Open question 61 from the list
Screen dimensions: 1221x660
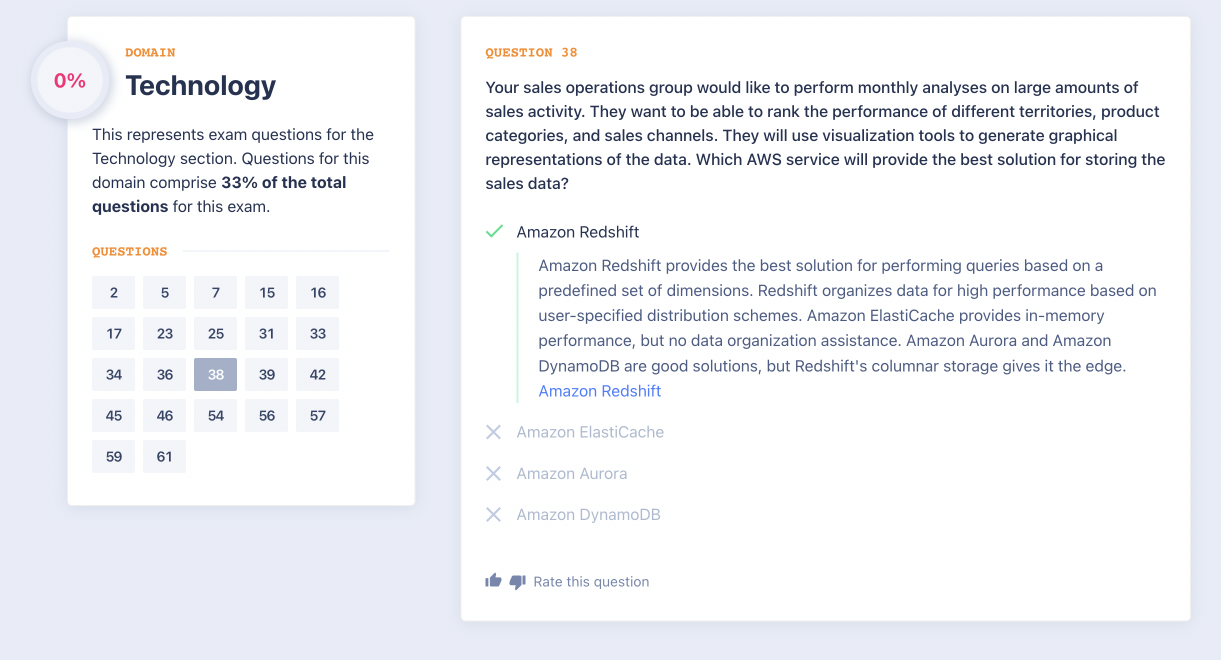coord(165,456)
